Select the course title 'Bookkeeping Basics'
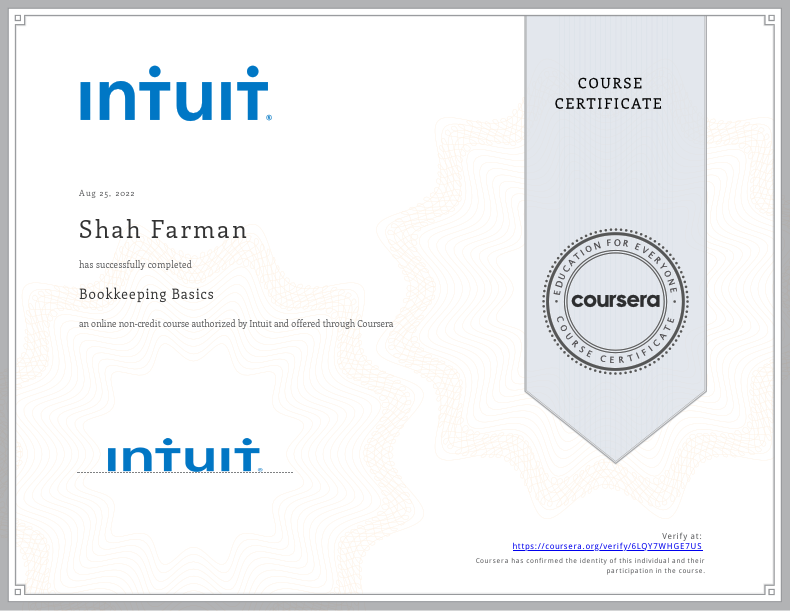Image resolution: width=792 pixels, height=612 pixels. (x=146, y=294)
